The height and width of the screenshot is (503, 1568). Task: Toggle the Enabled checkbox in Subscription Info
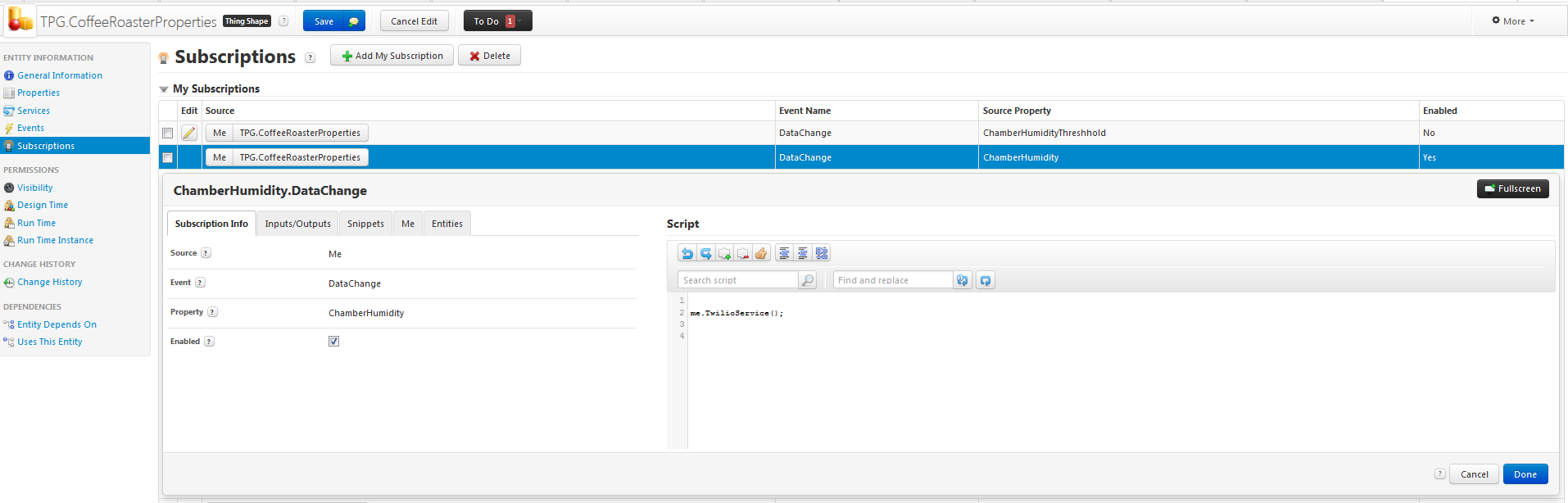[334, 342]
